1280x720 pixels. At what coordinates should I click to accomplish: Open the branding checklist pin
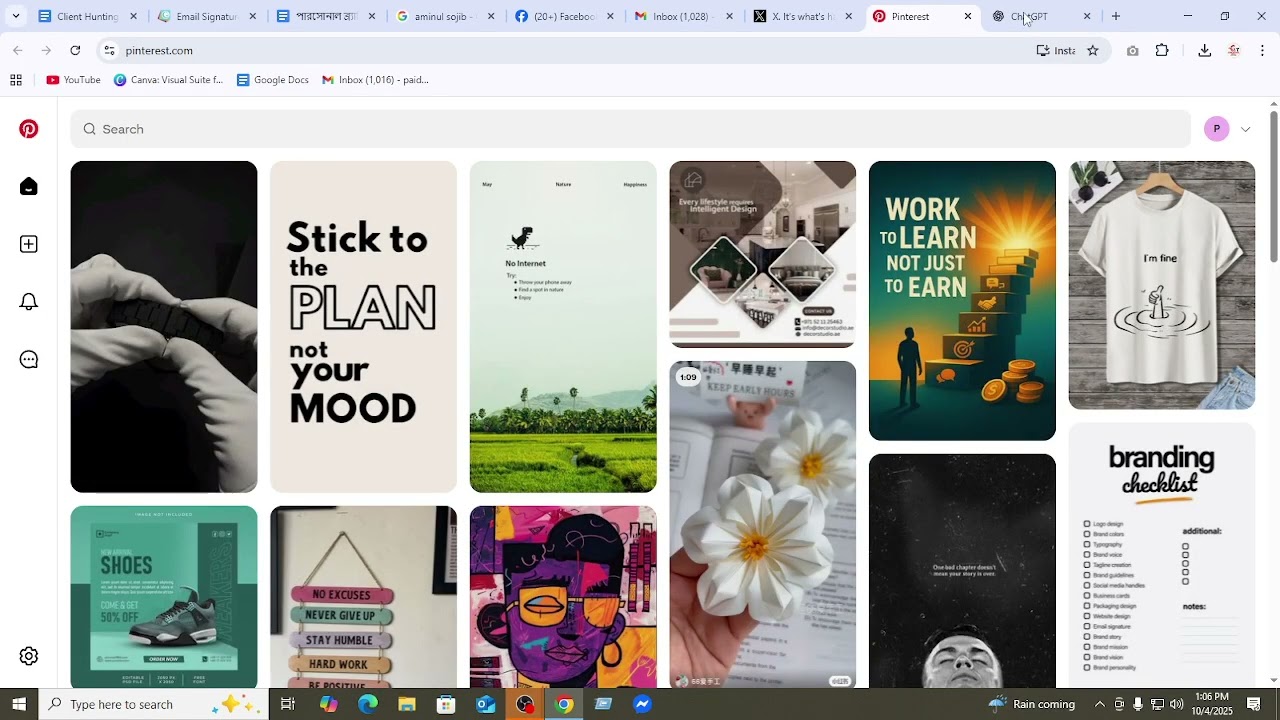pos(1162,555)
